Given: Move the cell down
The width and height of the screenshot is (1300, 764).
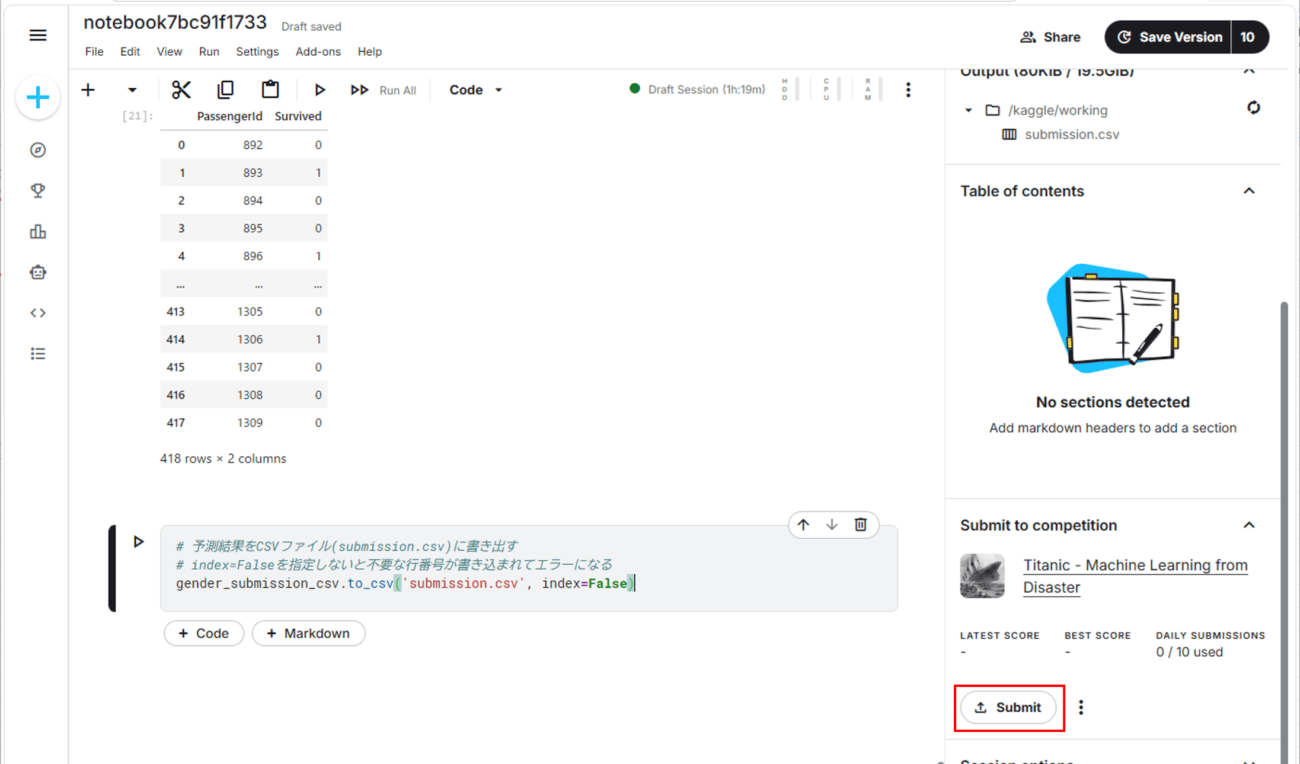Looking at the screenshot, I should point(832,525).
